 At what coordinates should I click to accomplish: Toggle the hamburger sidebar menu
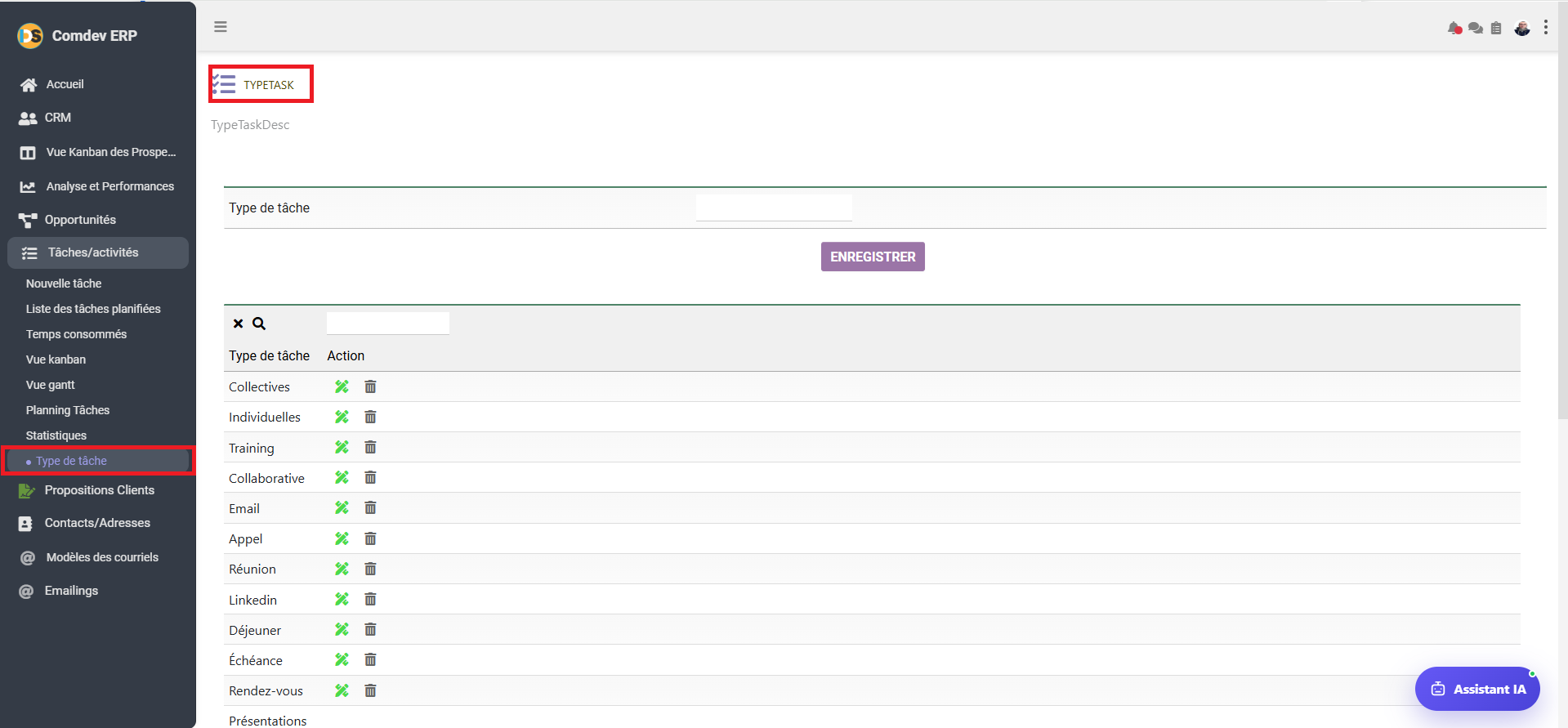click(221, 27)
